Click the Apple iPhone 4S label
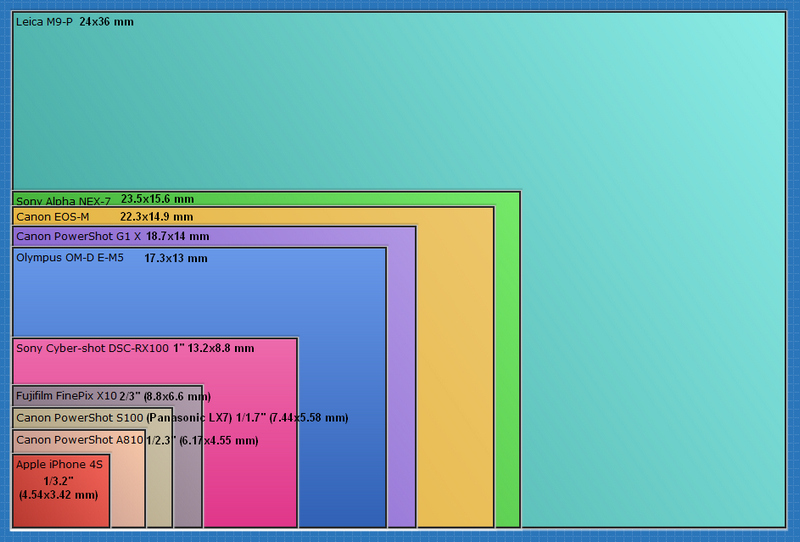The height and width of the screenshot is (542, 800). (x=59, y=465)
